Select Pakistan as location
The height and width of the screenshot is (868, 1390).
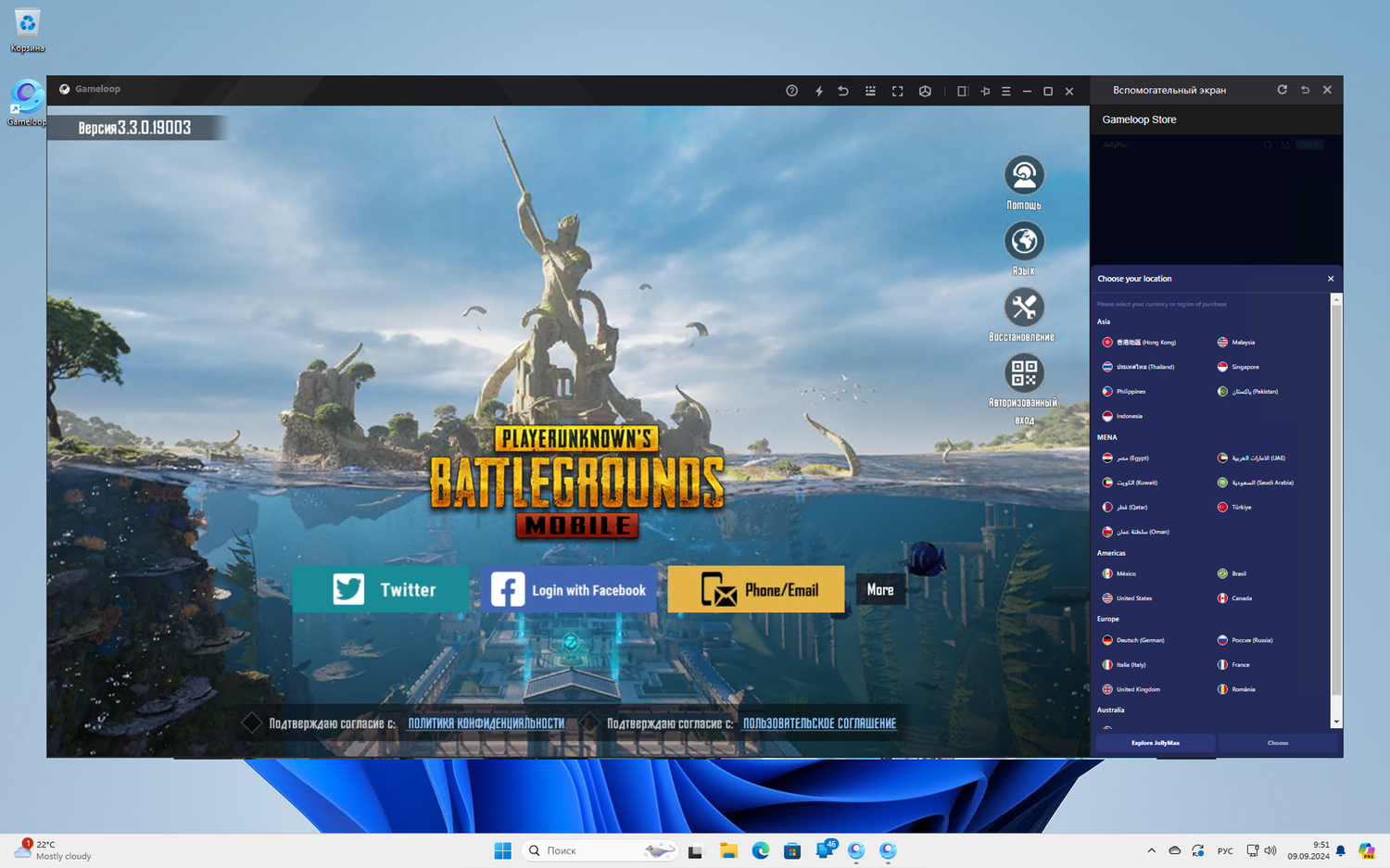click(1247, 392)
